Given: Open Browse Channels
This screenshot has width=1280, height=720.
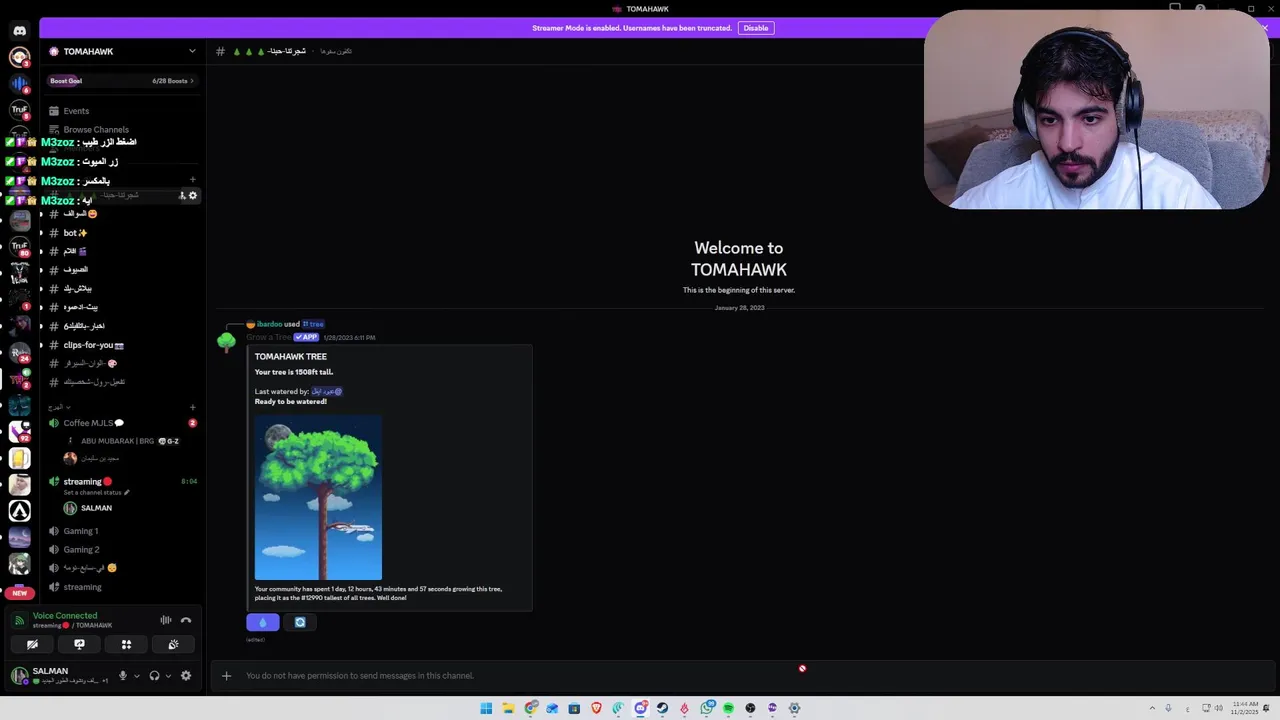Looking at the screenshot, I should (95, 129).
